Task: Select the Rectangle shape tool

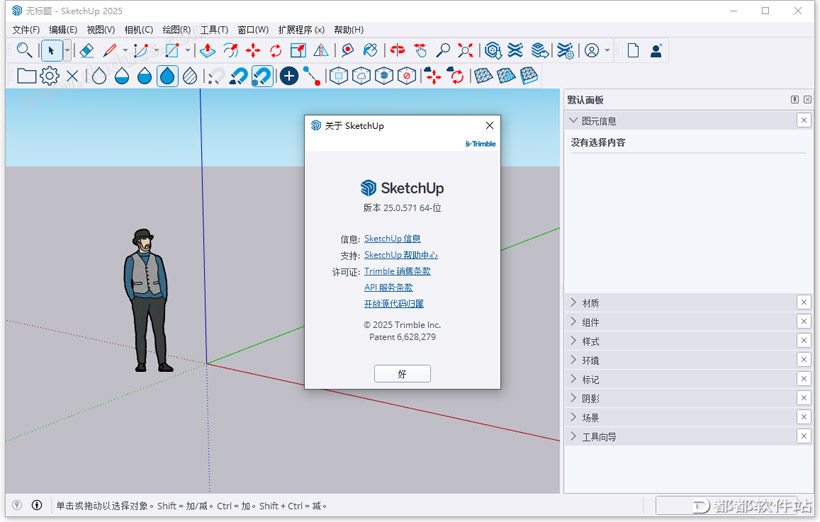Action: pos(172,50)
